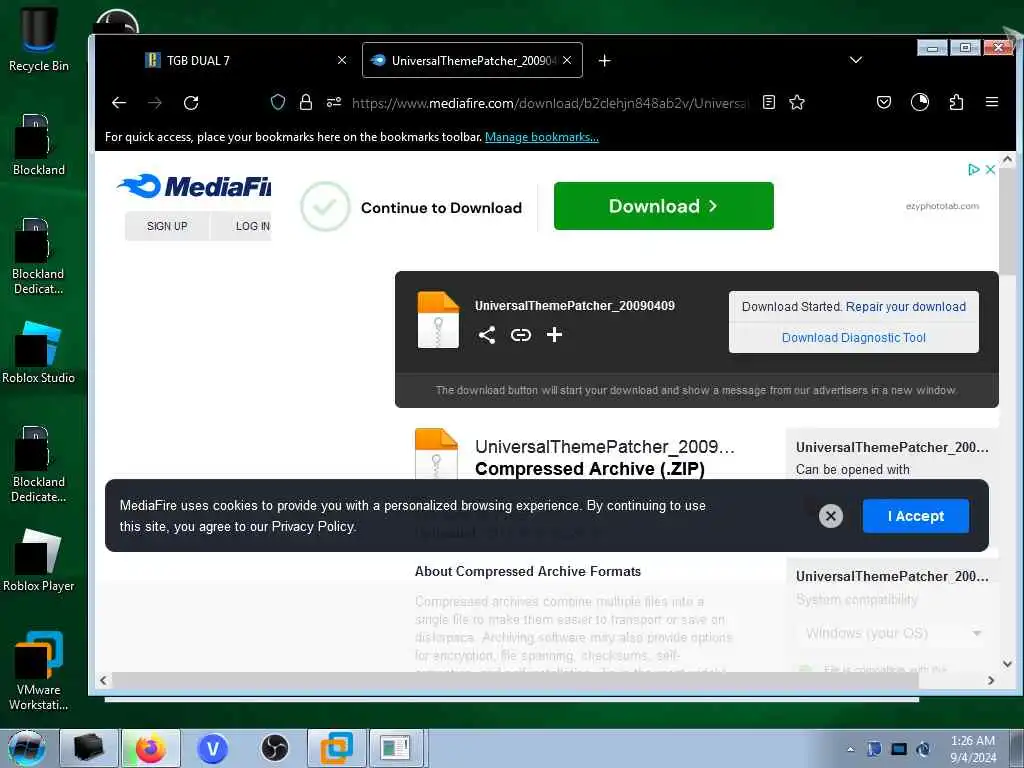
Task: Bookmark this page with the star icon
Action: (x=797, y=103)
